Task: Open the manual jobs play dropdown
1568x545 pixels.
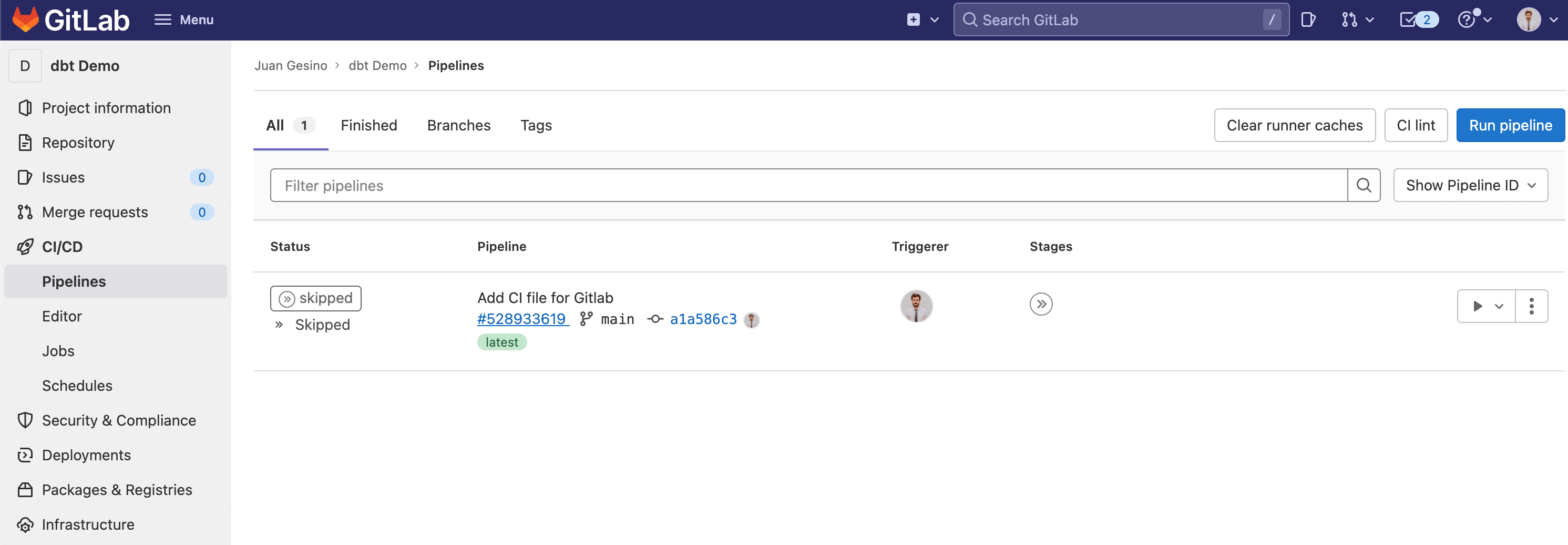Action: click(x=1486, y=306)
